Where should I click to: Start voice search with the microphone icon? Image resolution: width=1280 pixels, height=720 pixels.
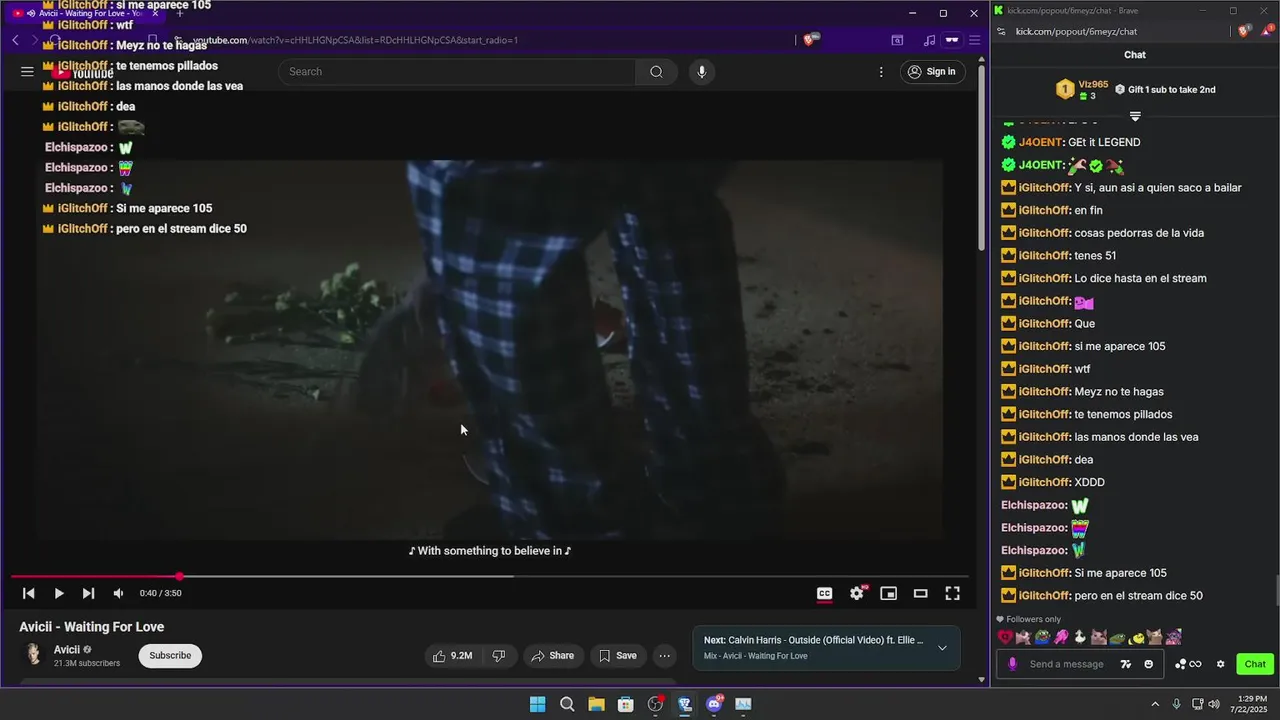click(x=701, y=72)
